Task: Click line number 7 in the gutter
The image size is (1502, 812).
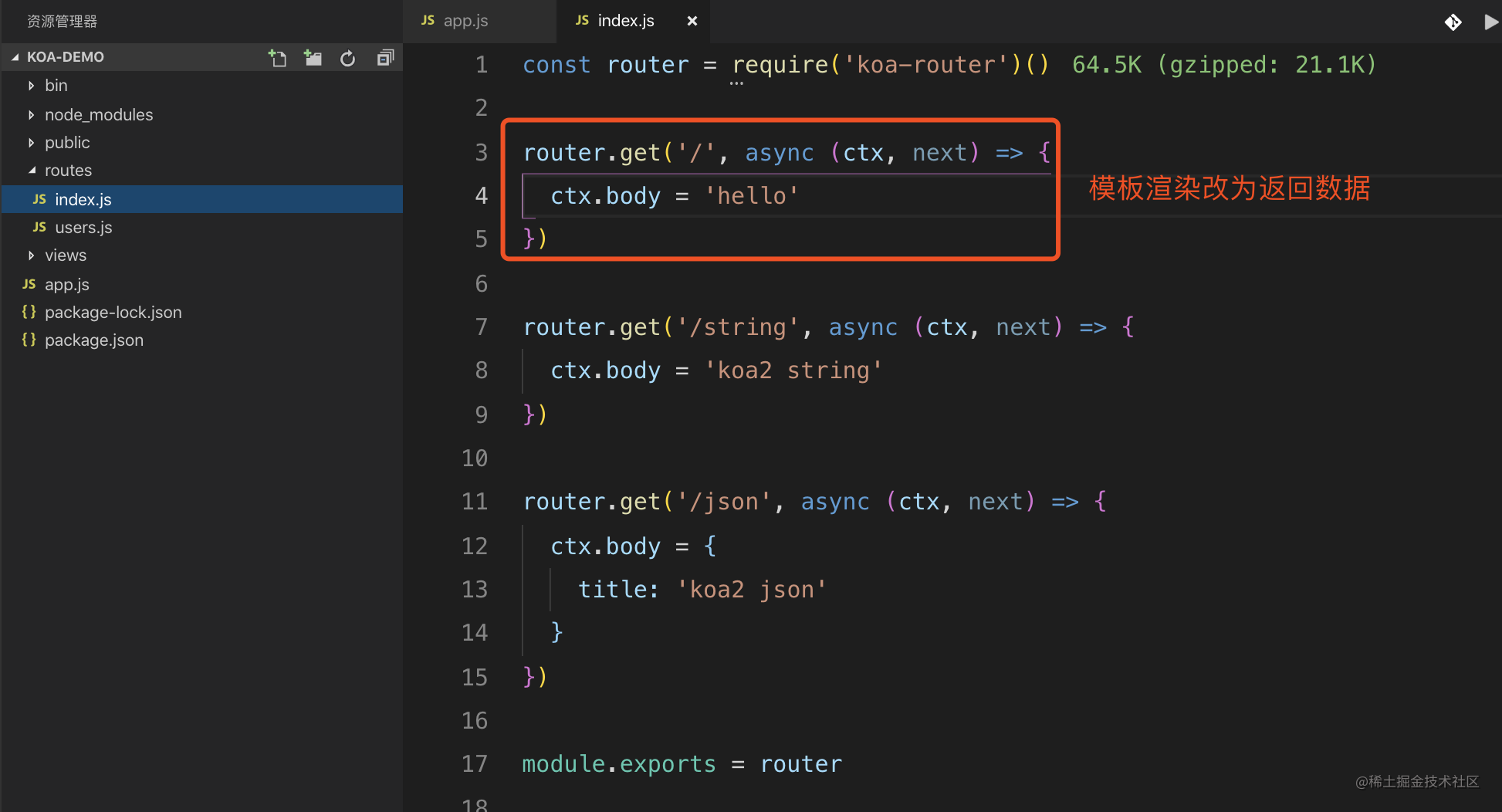Action: [482, 327]
